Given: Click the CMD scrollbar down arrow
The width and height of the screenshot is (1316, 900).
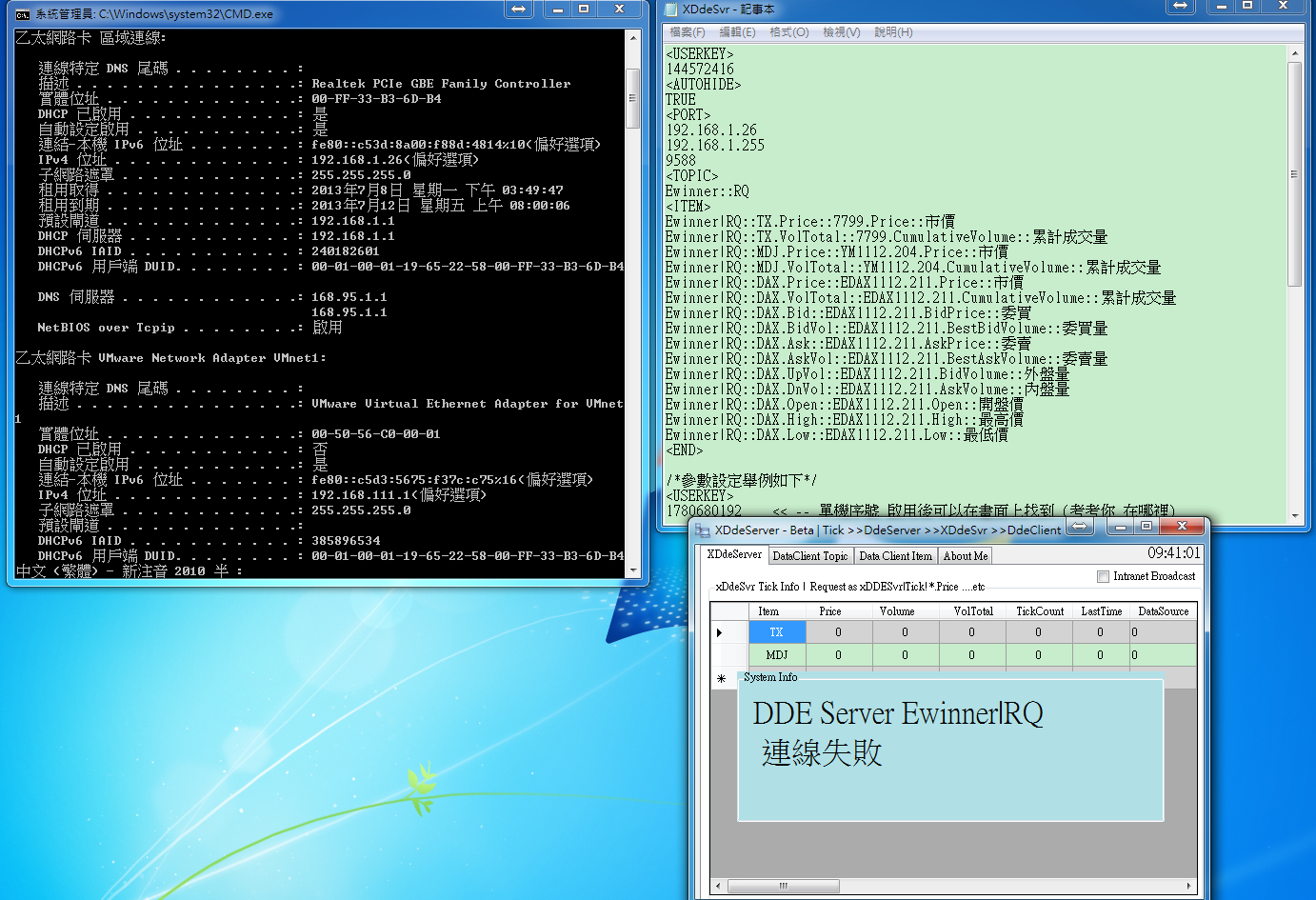Looking at the screenshot, I should [x=633, y=570].
